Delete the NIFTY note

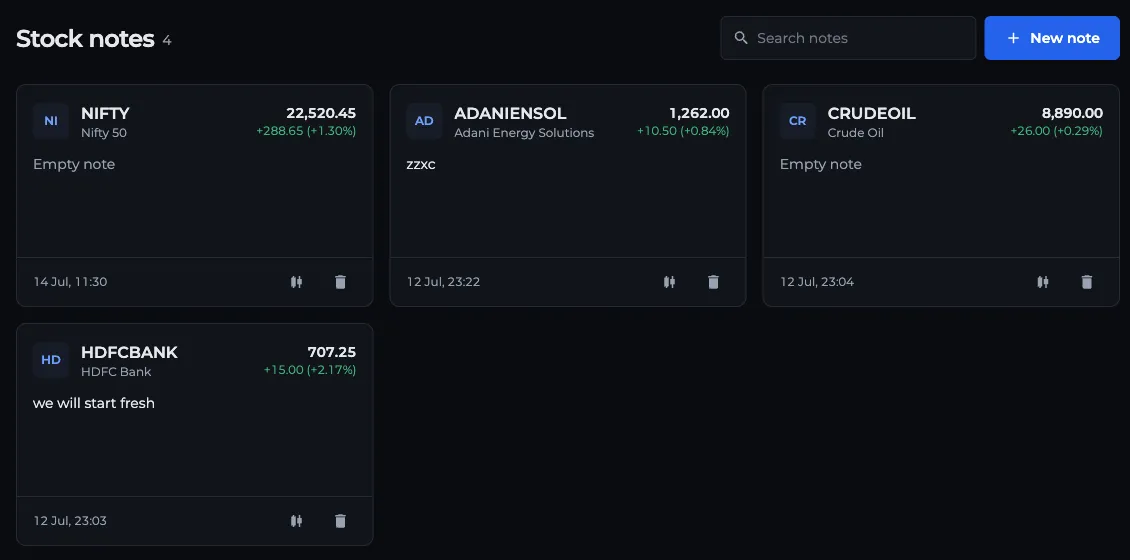(341, 282)
